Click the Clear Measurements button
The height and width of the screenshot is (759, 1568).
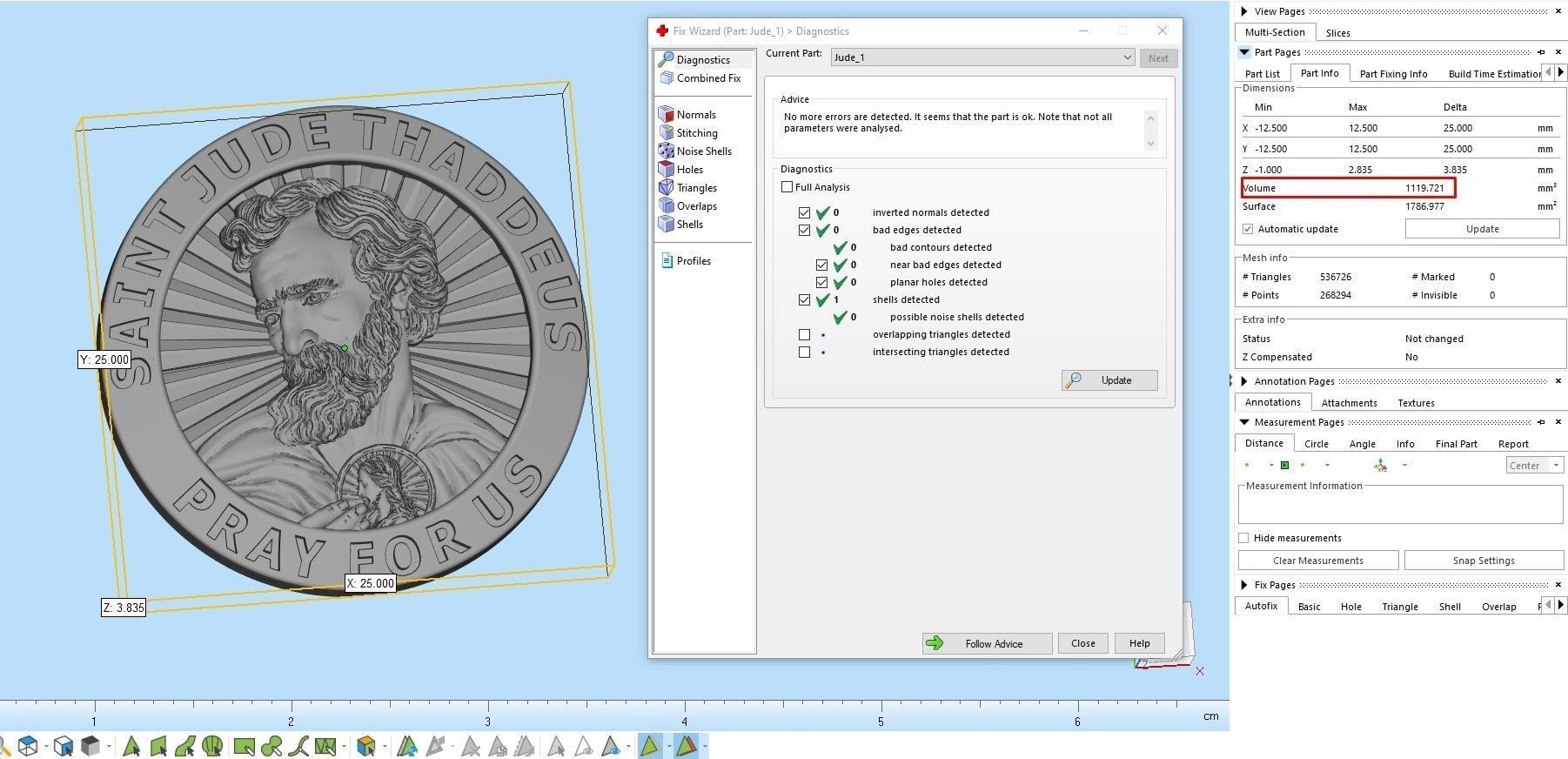pos(1318,561)
